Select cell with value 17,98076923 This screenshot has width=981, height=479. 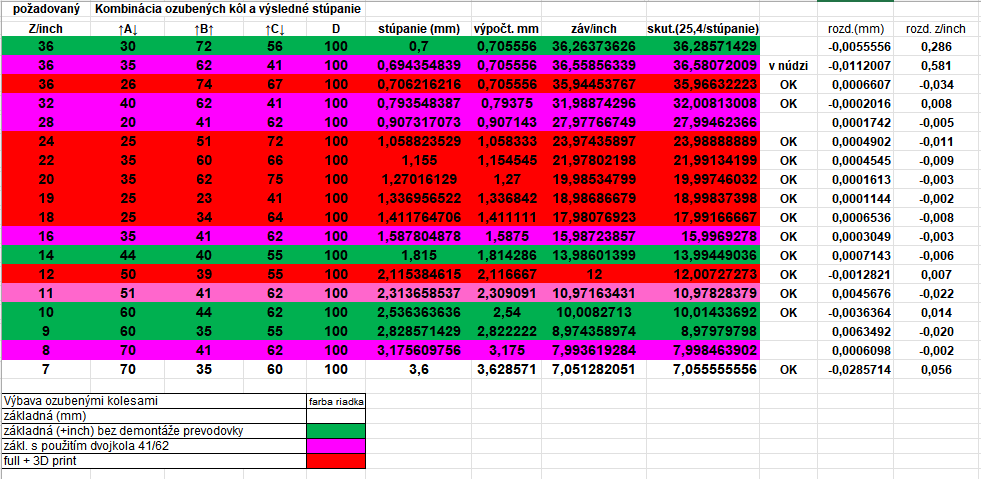[594, 217]
